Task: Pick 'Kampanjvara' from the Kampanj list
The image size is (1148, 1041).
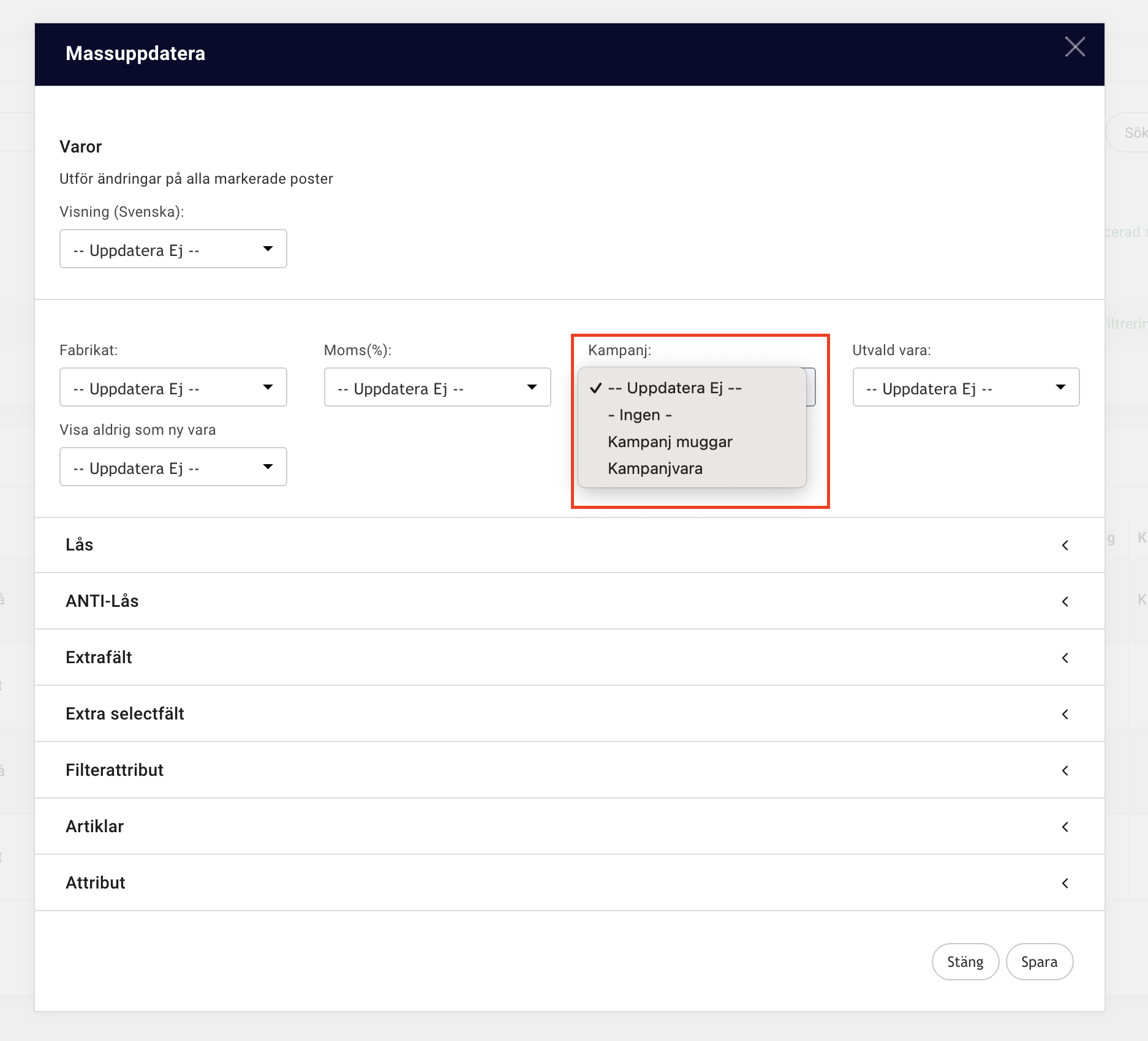Action: click(655, 469)
